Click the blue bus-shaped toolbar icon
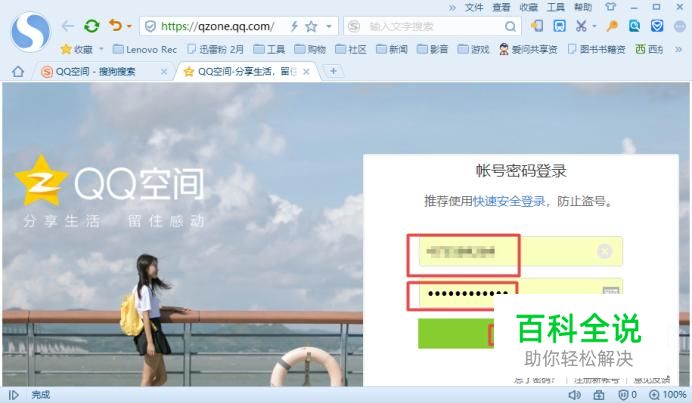The image size is (692, 403). 560,26
